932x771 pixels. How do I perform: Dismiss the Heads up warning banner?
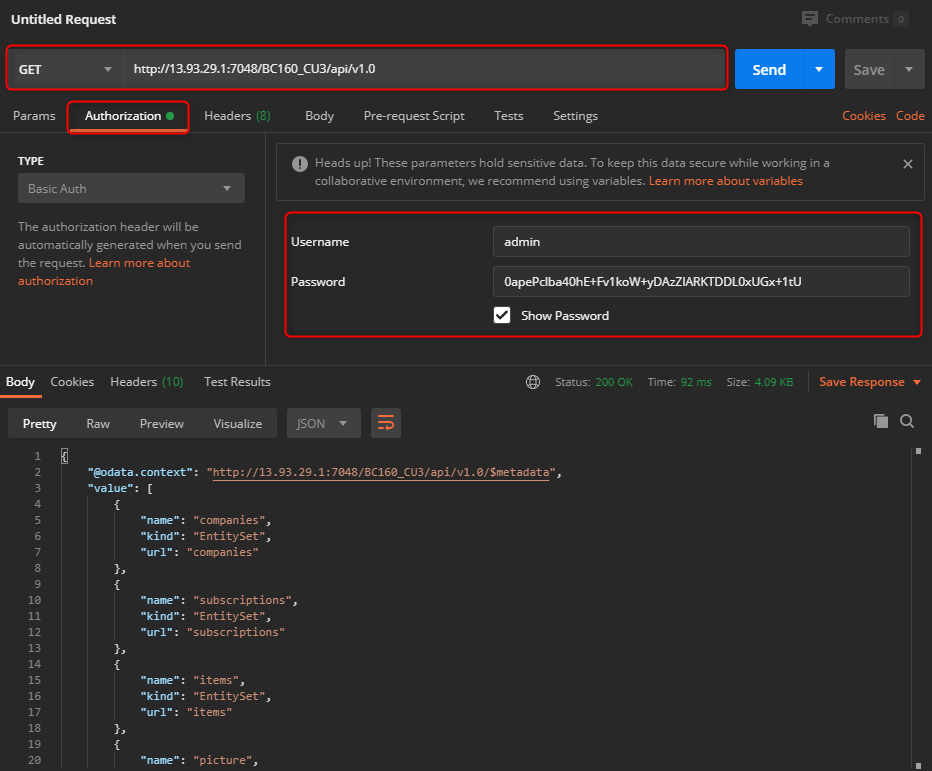908,164
